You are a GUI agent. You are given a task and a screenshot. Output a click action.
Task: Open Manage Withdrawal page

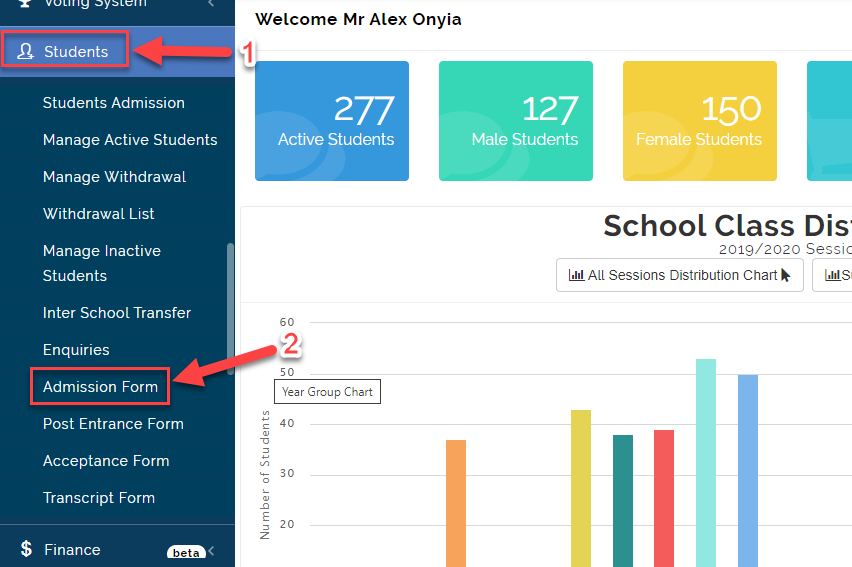pyautogui.click(x=114, y=177)
